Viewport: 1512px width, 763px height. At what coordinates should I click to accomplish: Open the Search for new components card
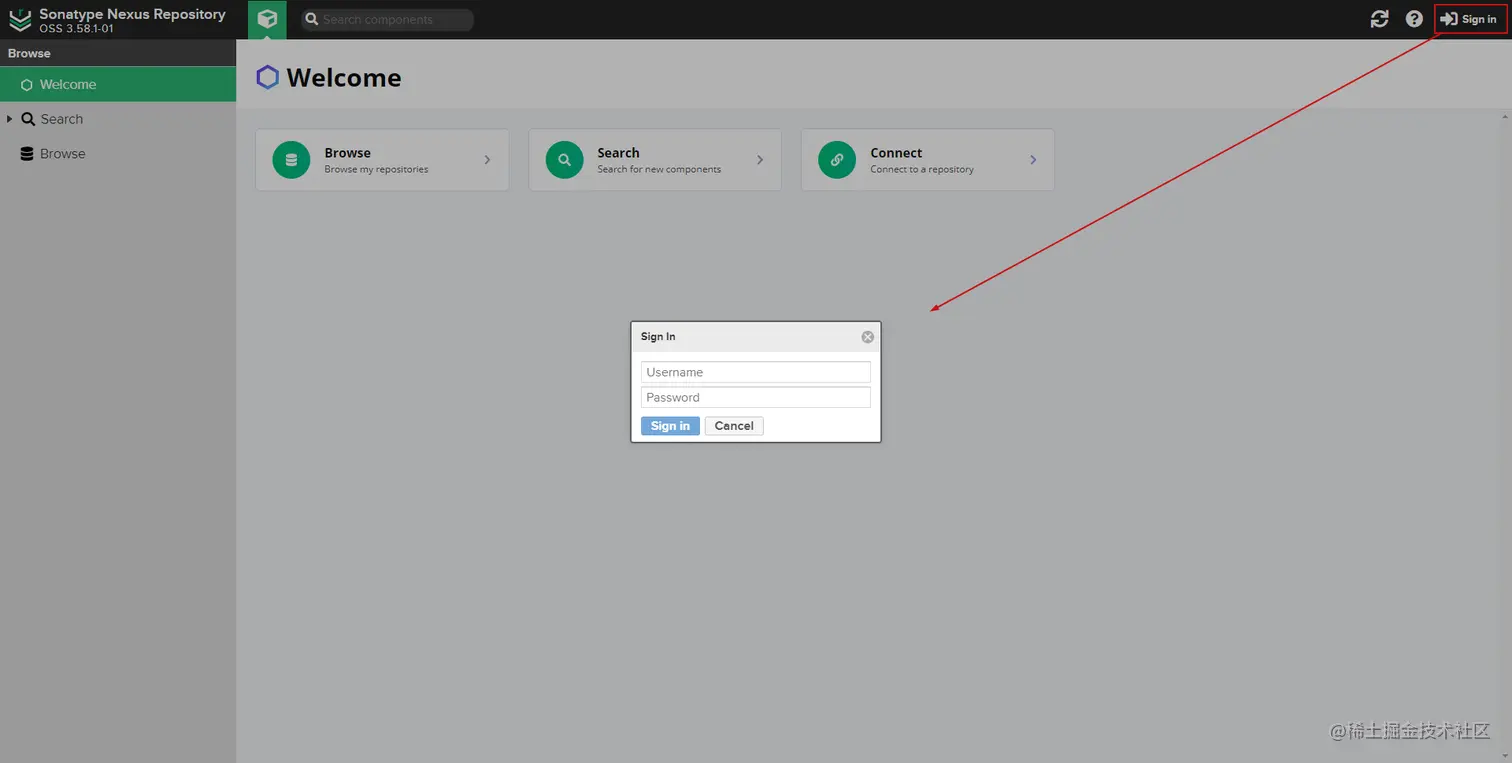click(x=655, y=160)
